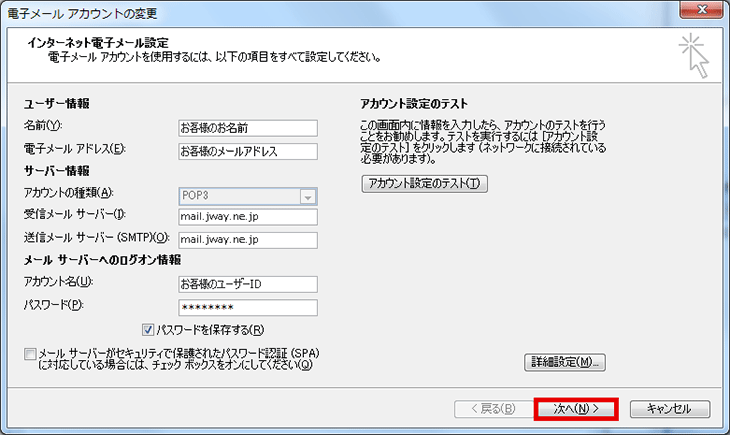Viewport: 730px width, 435px height.
Task: Click the 受信メール サーバー input field
Action: click(248, 217)
